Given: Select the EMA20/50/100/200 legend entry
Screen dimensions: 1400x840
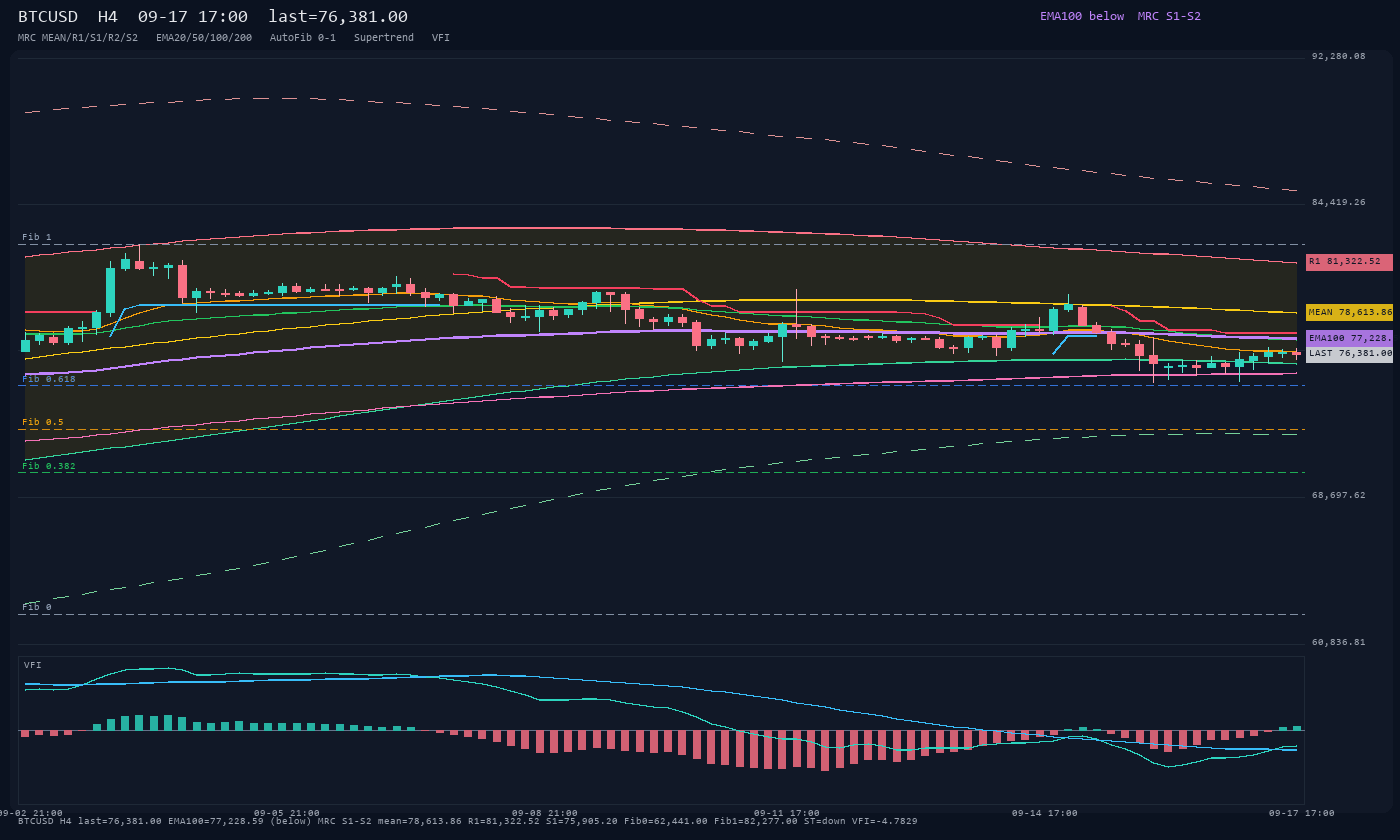Looking at the screenshot, I should [204, 38].
